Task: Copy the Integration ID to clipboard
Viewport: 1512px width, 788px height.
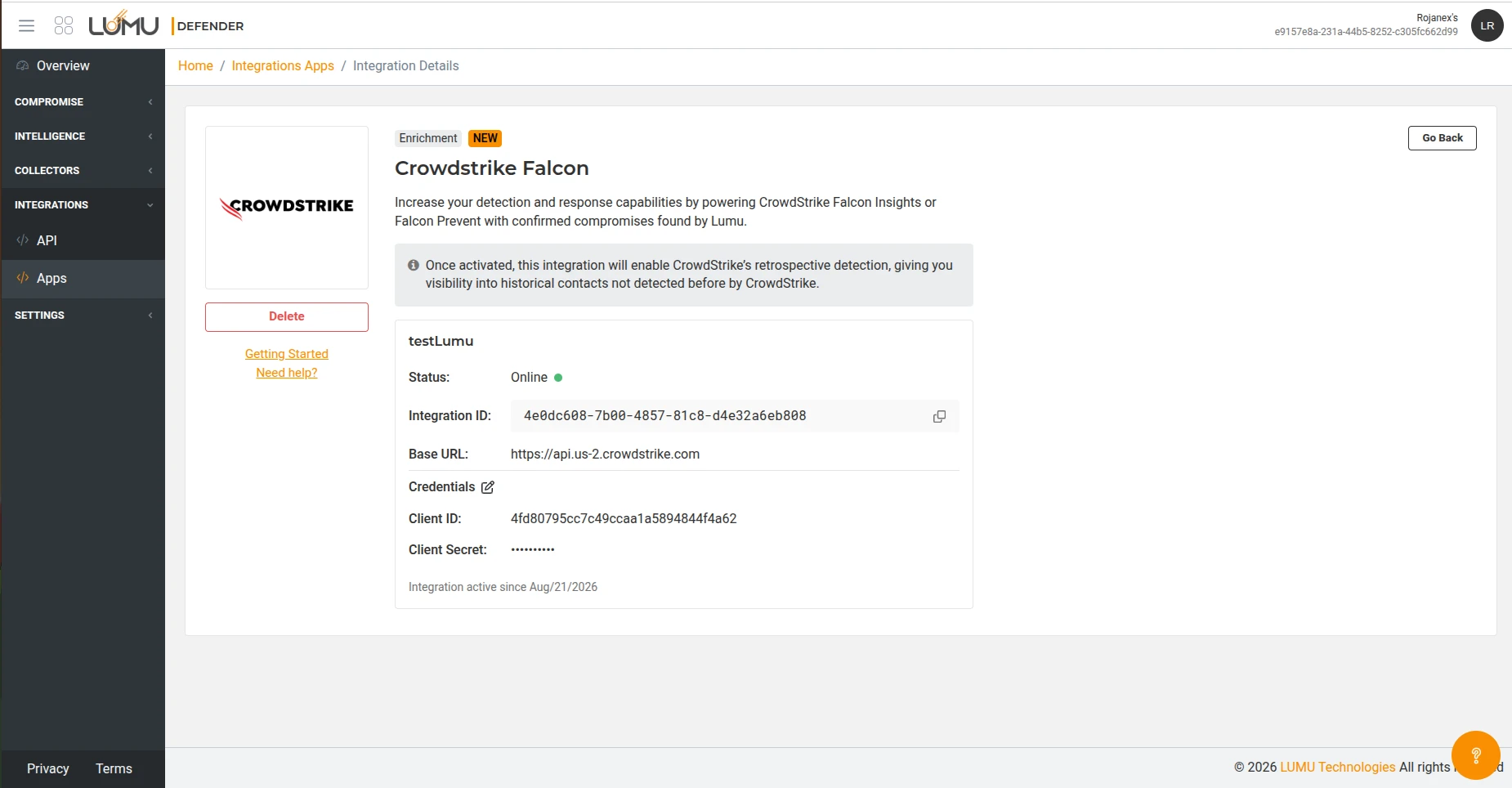Action: 939,416
